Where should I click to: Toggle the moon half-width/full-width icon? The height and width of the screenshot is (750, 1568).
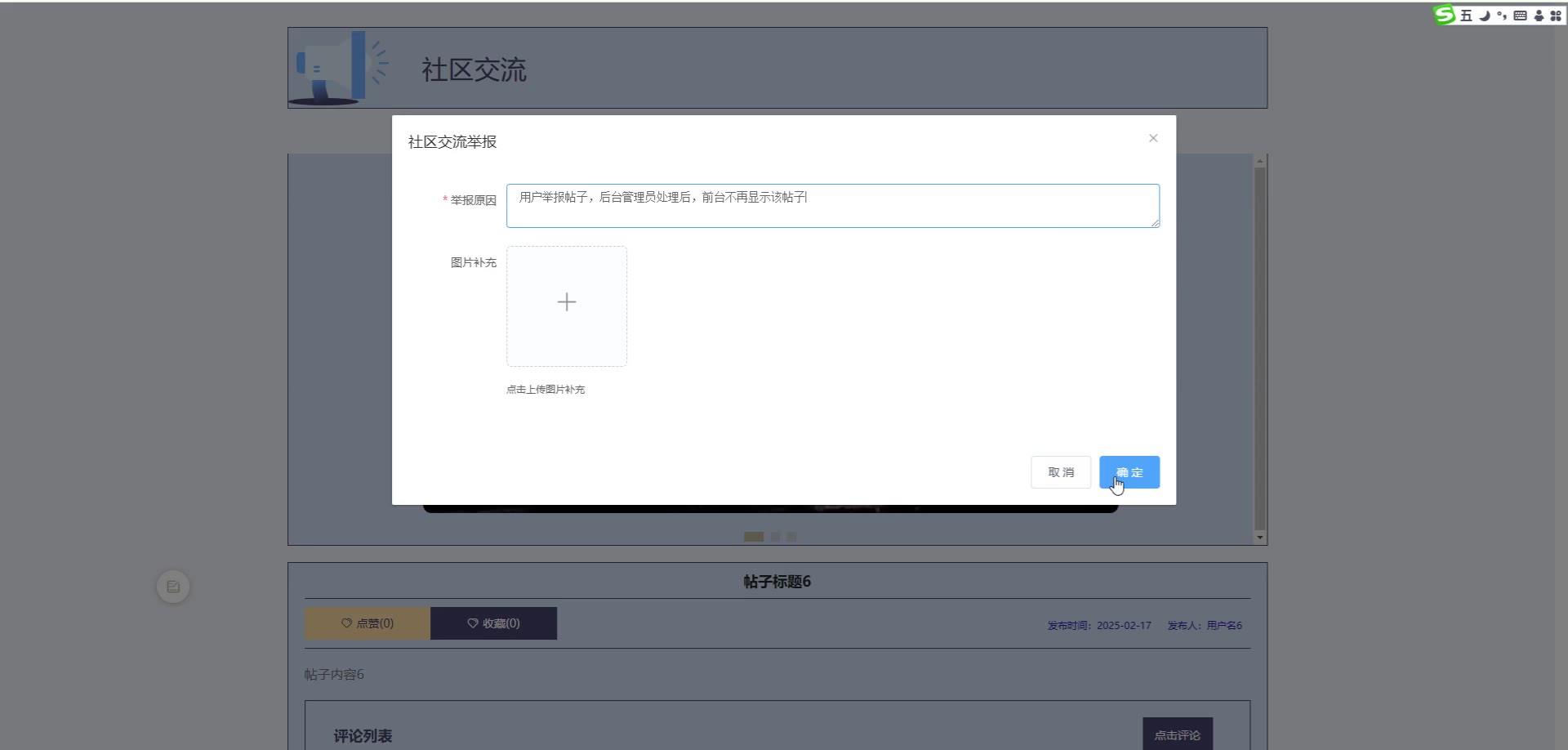tap(1484, 16)
